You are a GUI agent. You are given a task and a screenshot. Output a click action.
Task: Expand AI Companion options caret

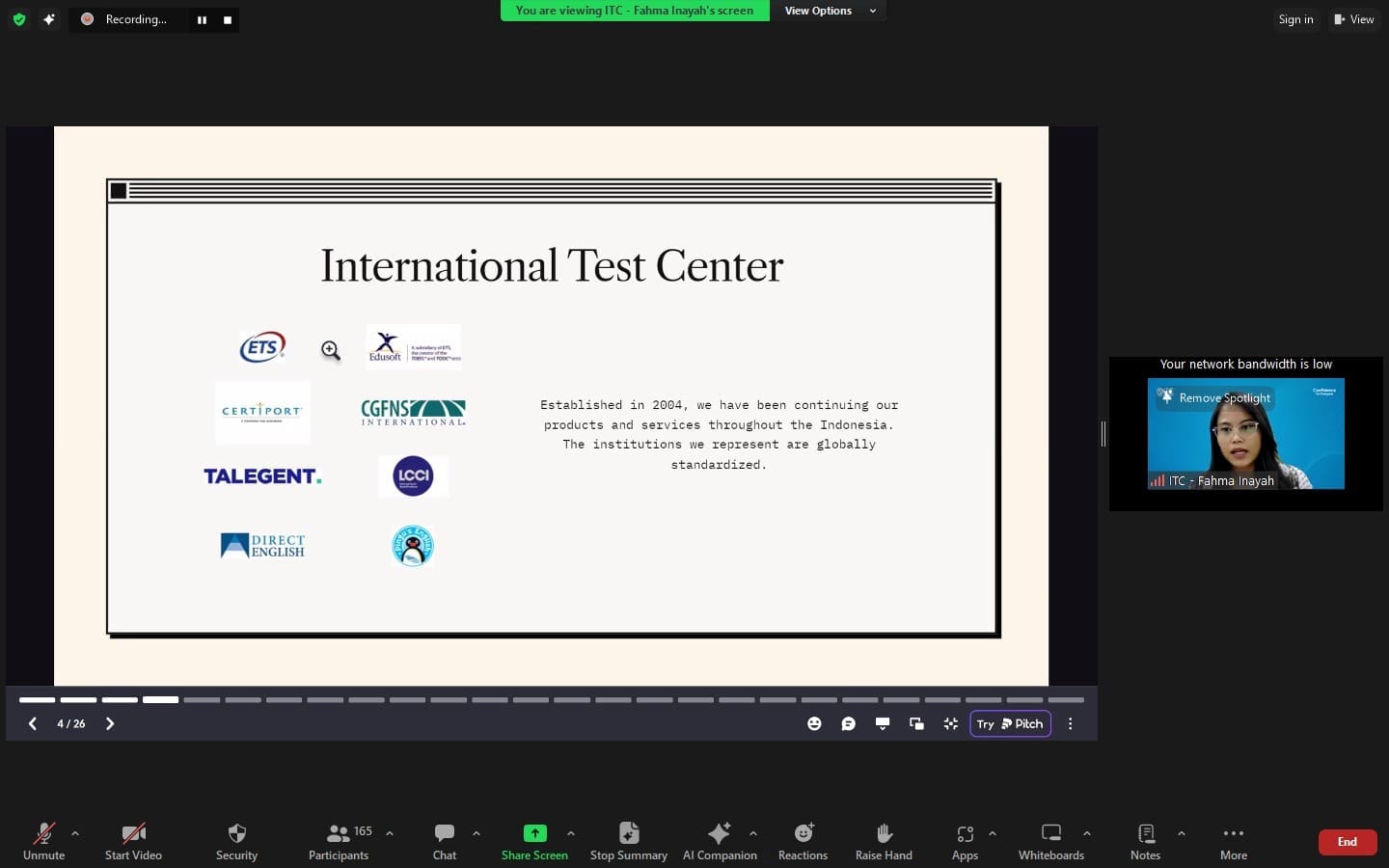(753, 833)
